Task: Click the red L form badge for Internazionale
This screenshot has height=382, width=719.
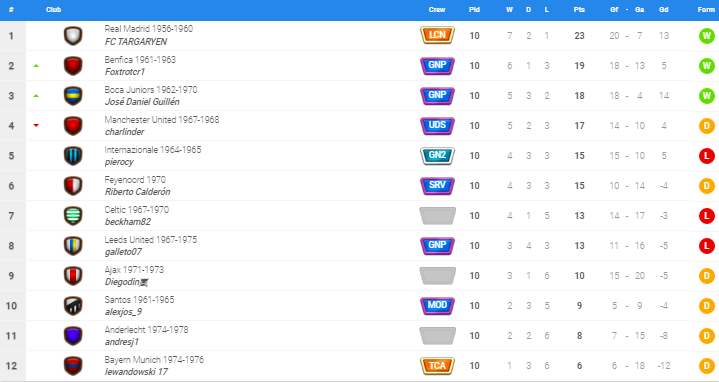Action: coord(707,156)
